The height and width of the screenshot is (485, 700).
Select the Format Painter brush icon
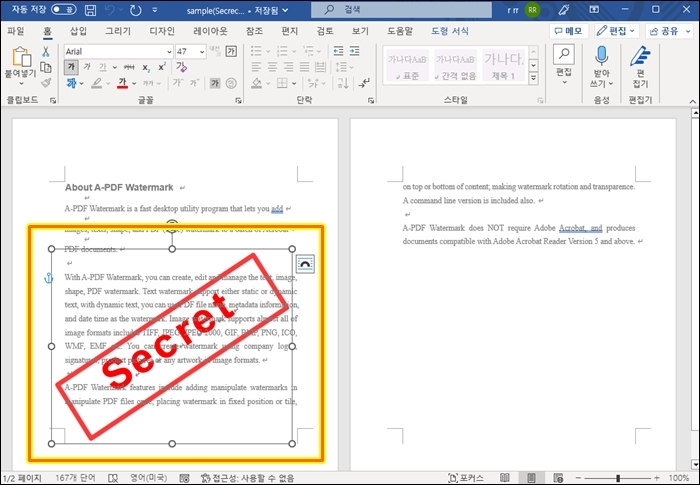[46, 83]
